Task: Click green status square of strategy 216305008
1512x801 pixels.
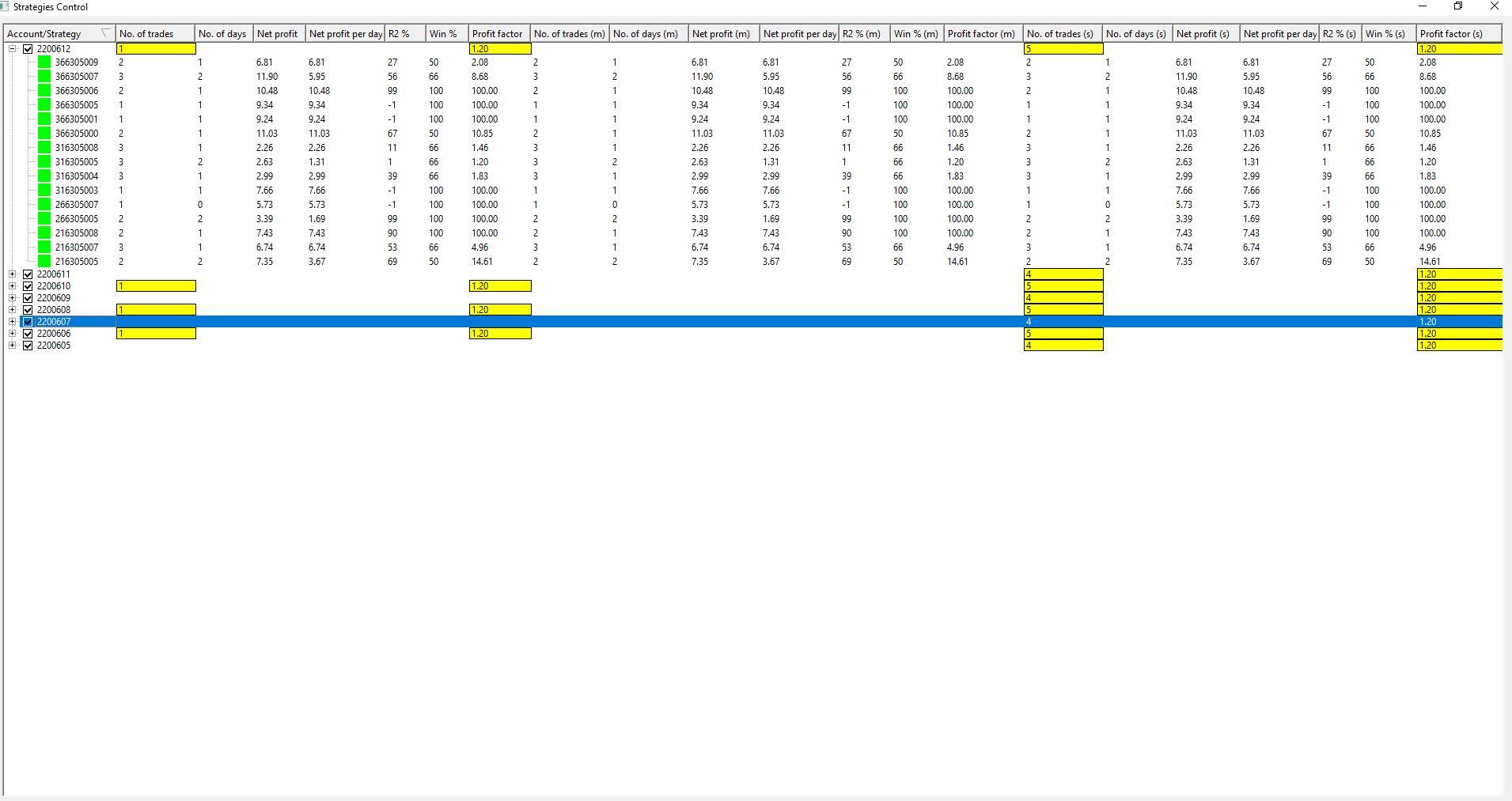Action: coord(44,233)
